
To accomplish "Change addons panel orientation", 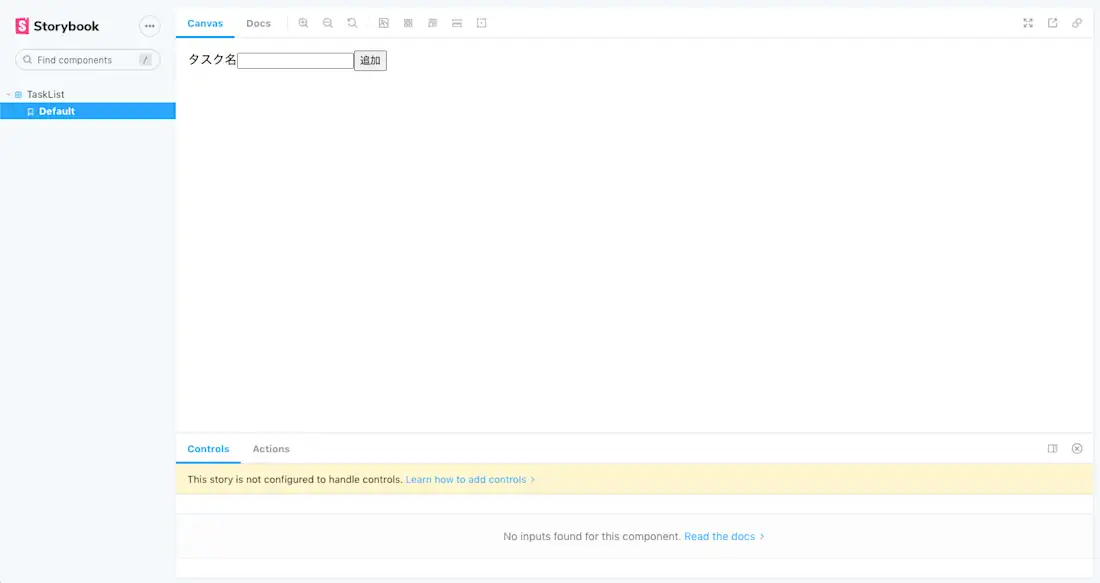I will click(1052, 448).
